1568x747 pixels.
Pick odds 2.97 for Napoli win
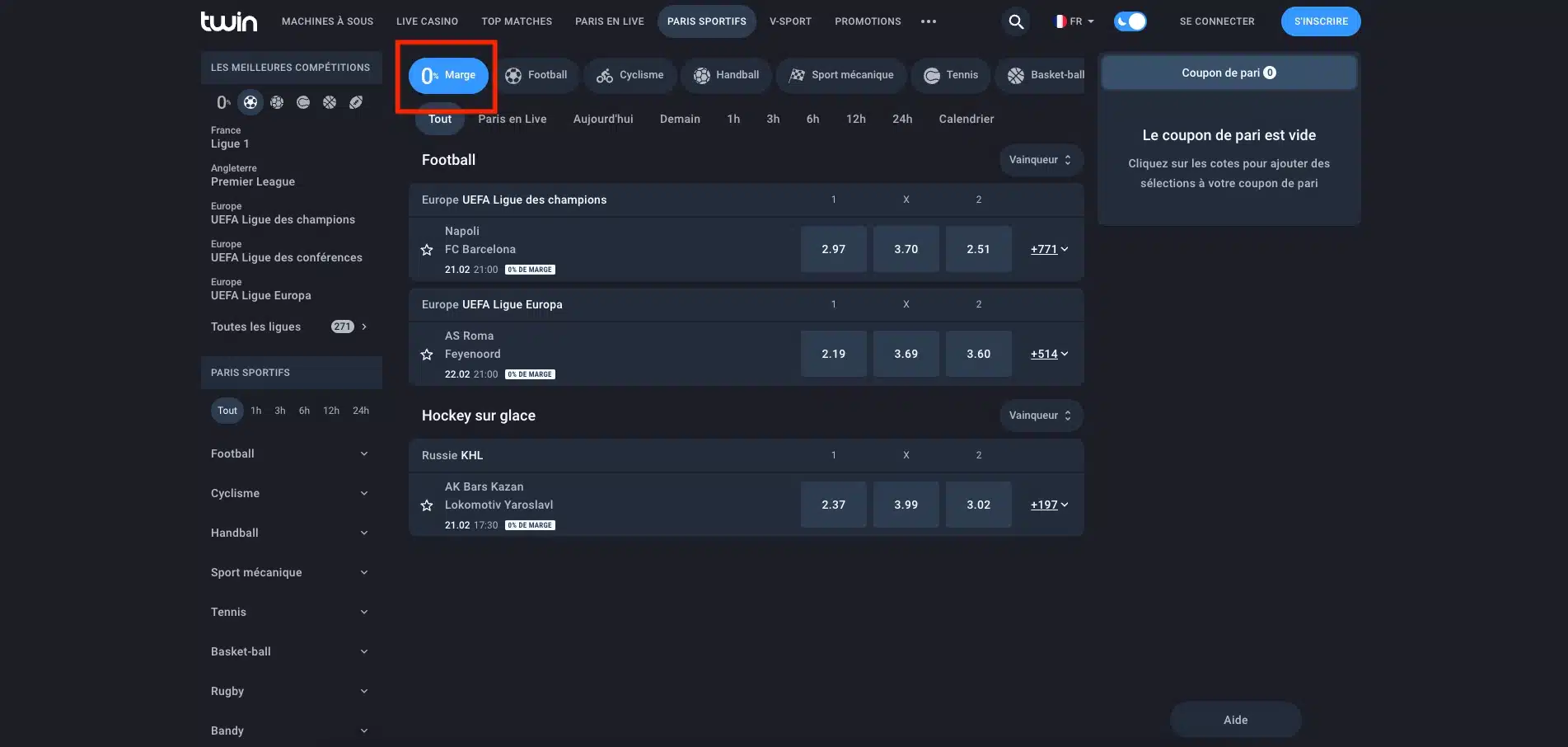833,249
